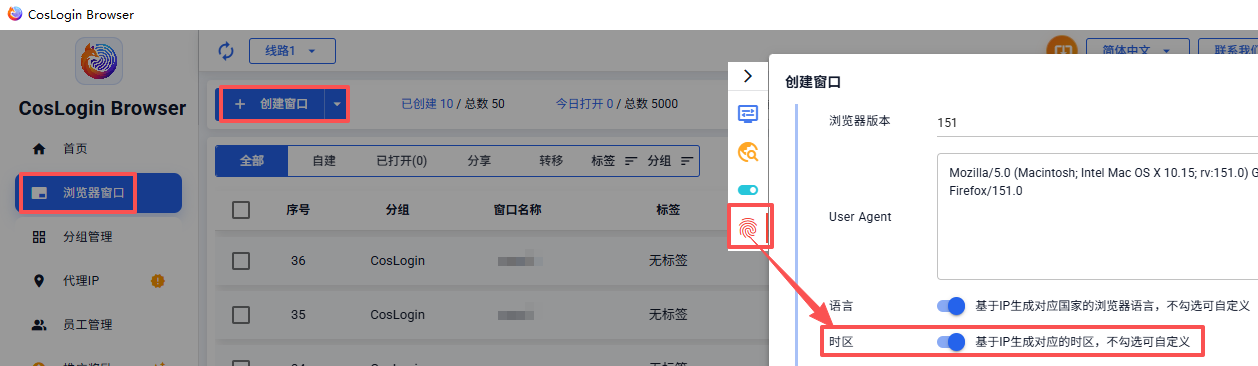Click the 联系我们 button at top right
Screen dimensions: 1258x366
(x=1229, y=50)
